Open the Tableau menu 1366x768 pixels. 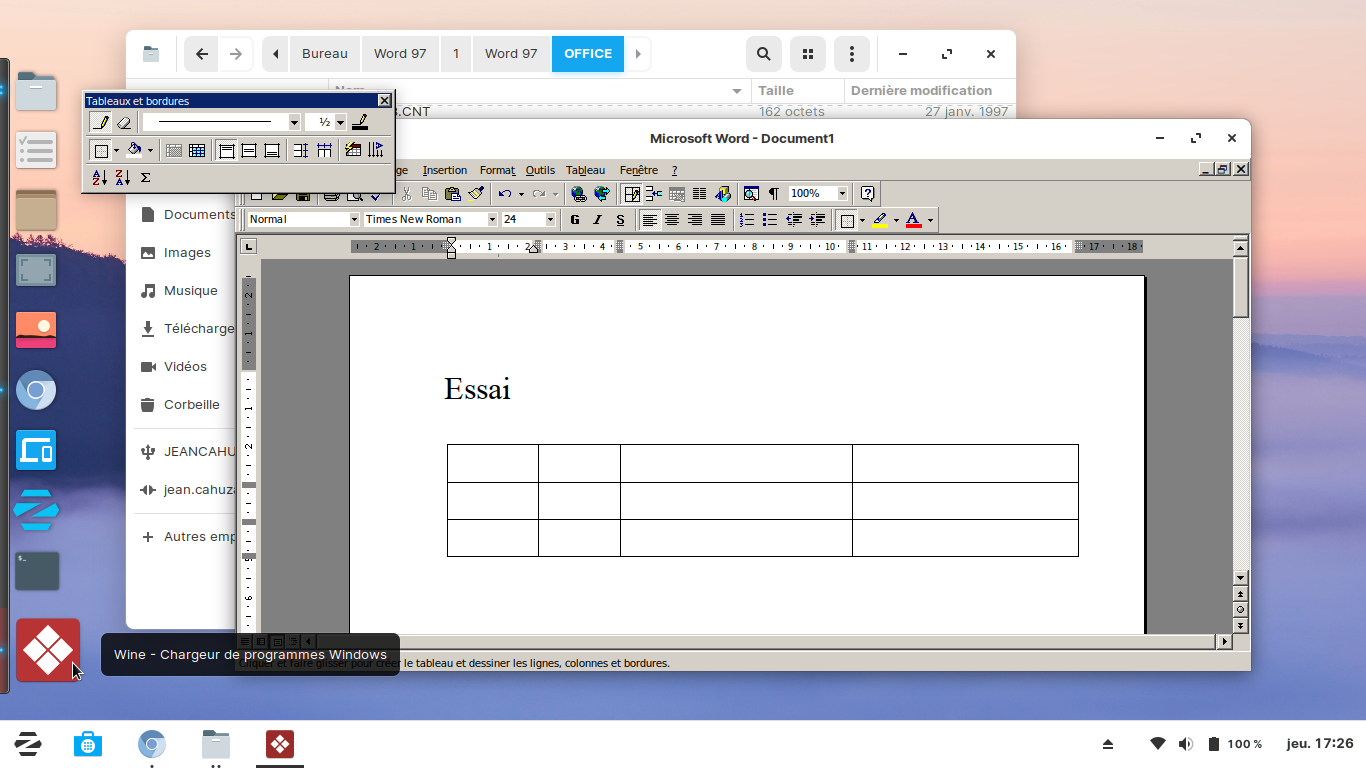tap(585, 171)
